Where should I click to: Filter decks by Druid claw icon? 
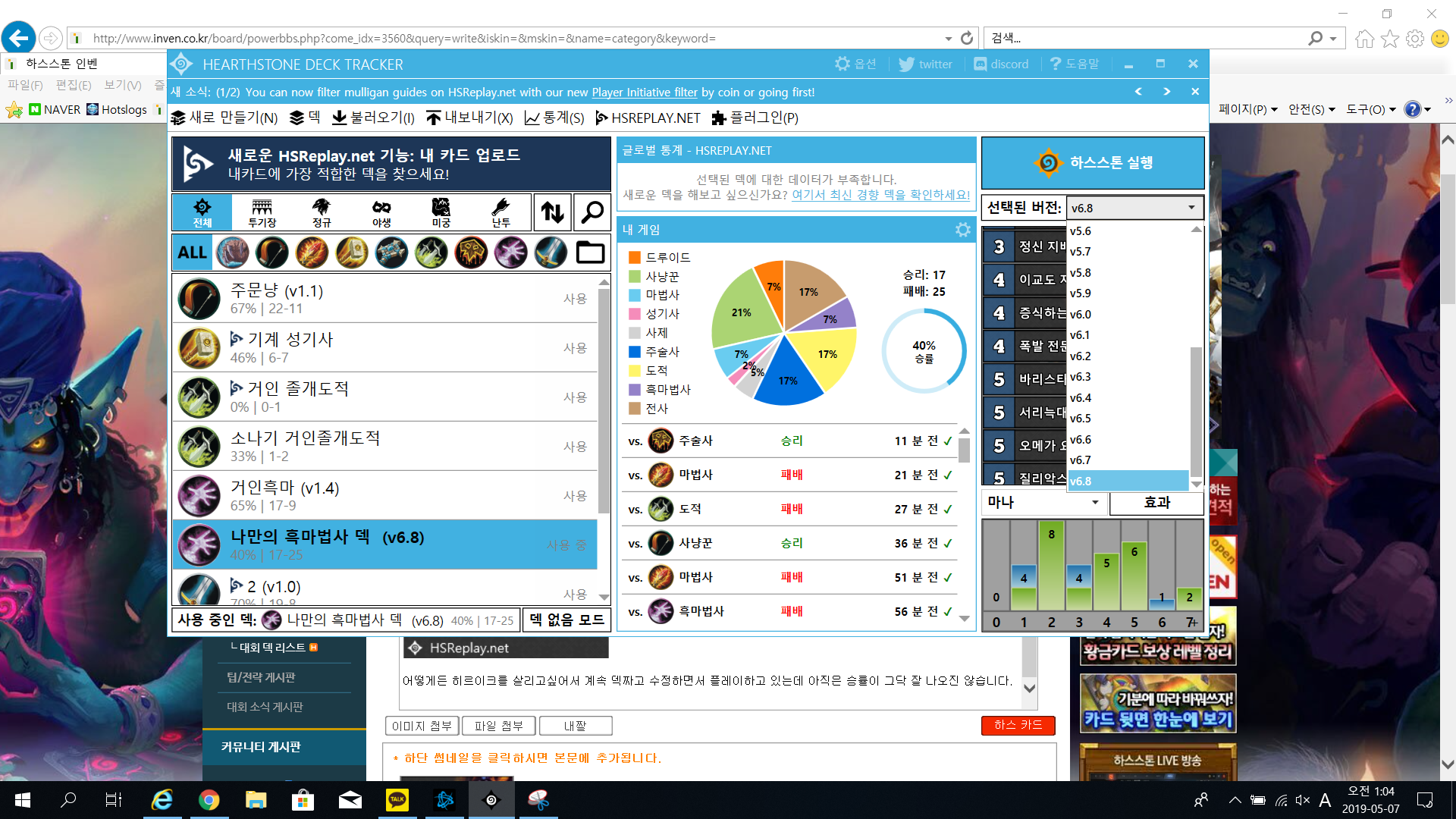(x=232, y=253)
